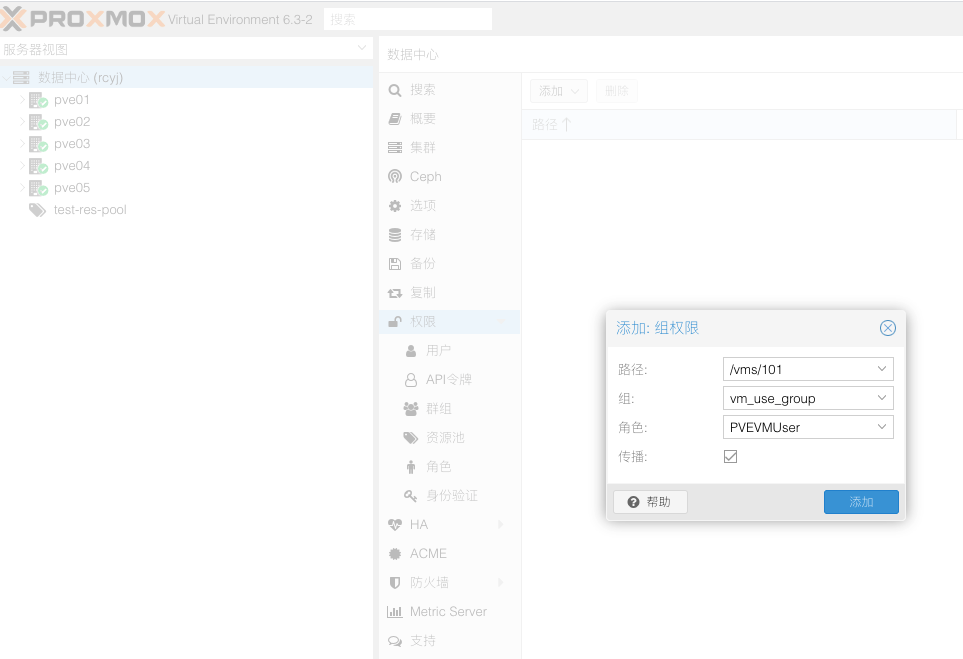
Task: Click the cluster icon for 集群
Action: pos(395,148)
